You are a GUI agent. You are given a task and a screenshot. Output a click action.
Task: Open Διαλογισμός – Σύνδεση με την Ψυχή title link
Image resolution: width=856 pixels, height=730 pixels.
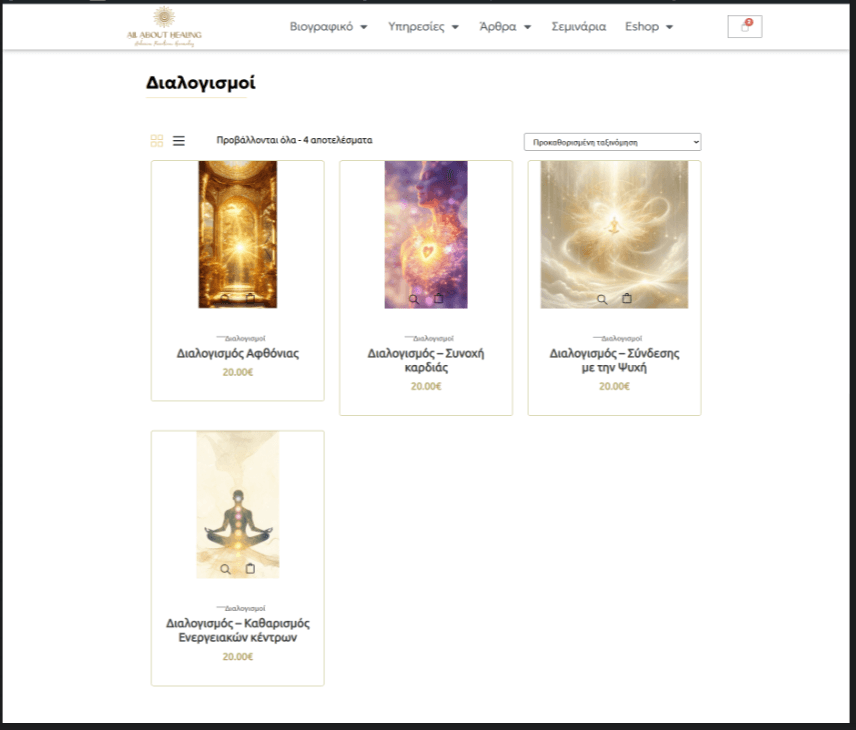click(614, 360)
